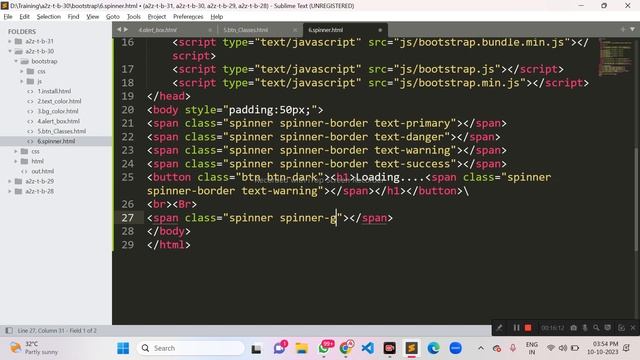640x360 pixels.
Task: Open 3.bg_color.html in the sidebar
Action: pos(58,111)
